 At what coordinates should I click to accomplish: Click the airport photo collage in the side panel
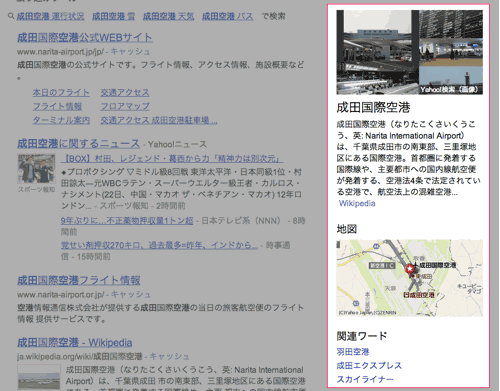[x=409, y=52]
